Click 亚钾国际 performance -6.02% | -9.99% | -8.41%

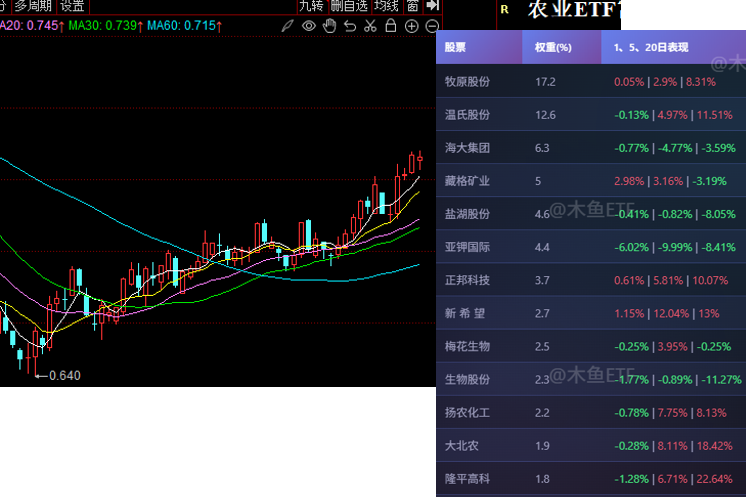[675, 247]
